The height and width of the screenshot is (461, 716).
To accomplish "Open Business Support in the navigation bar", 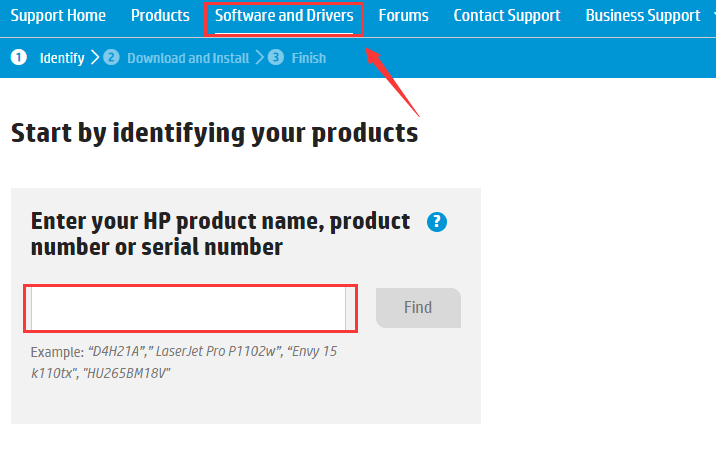I will click(x=643, y=16).
